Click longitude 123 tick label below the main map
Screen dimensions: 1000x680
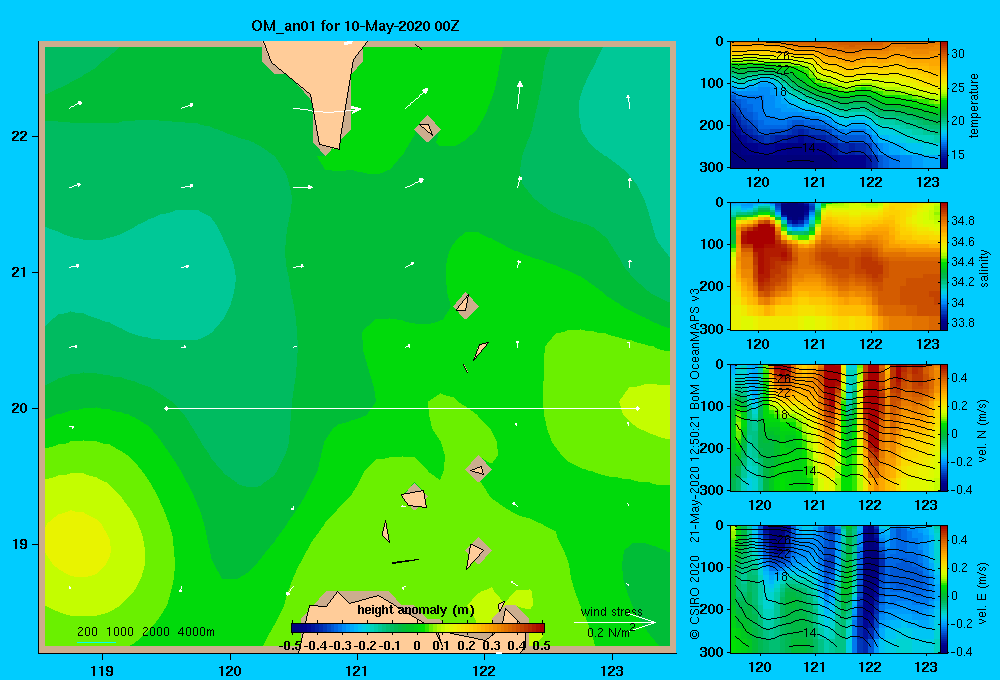(612, 671)
